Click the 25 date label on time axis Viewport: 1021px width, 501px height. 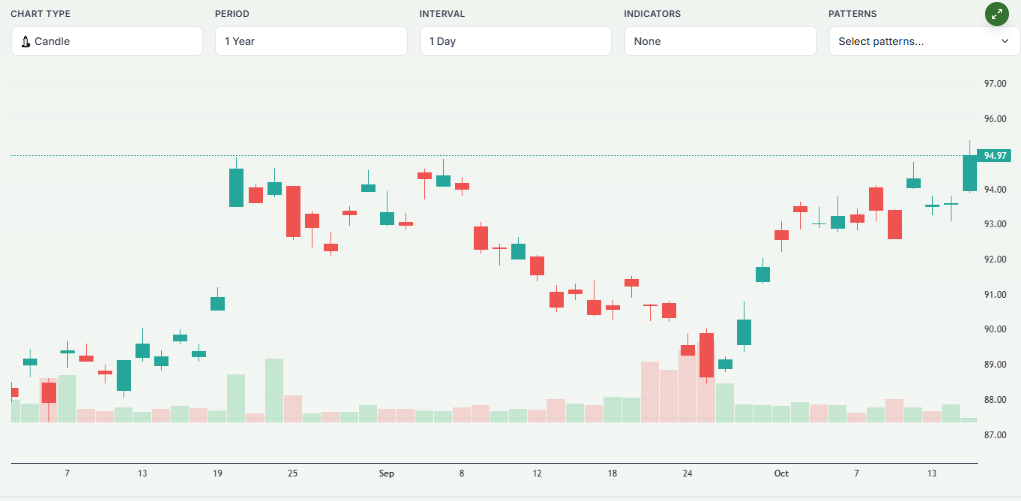click(293, 473)
